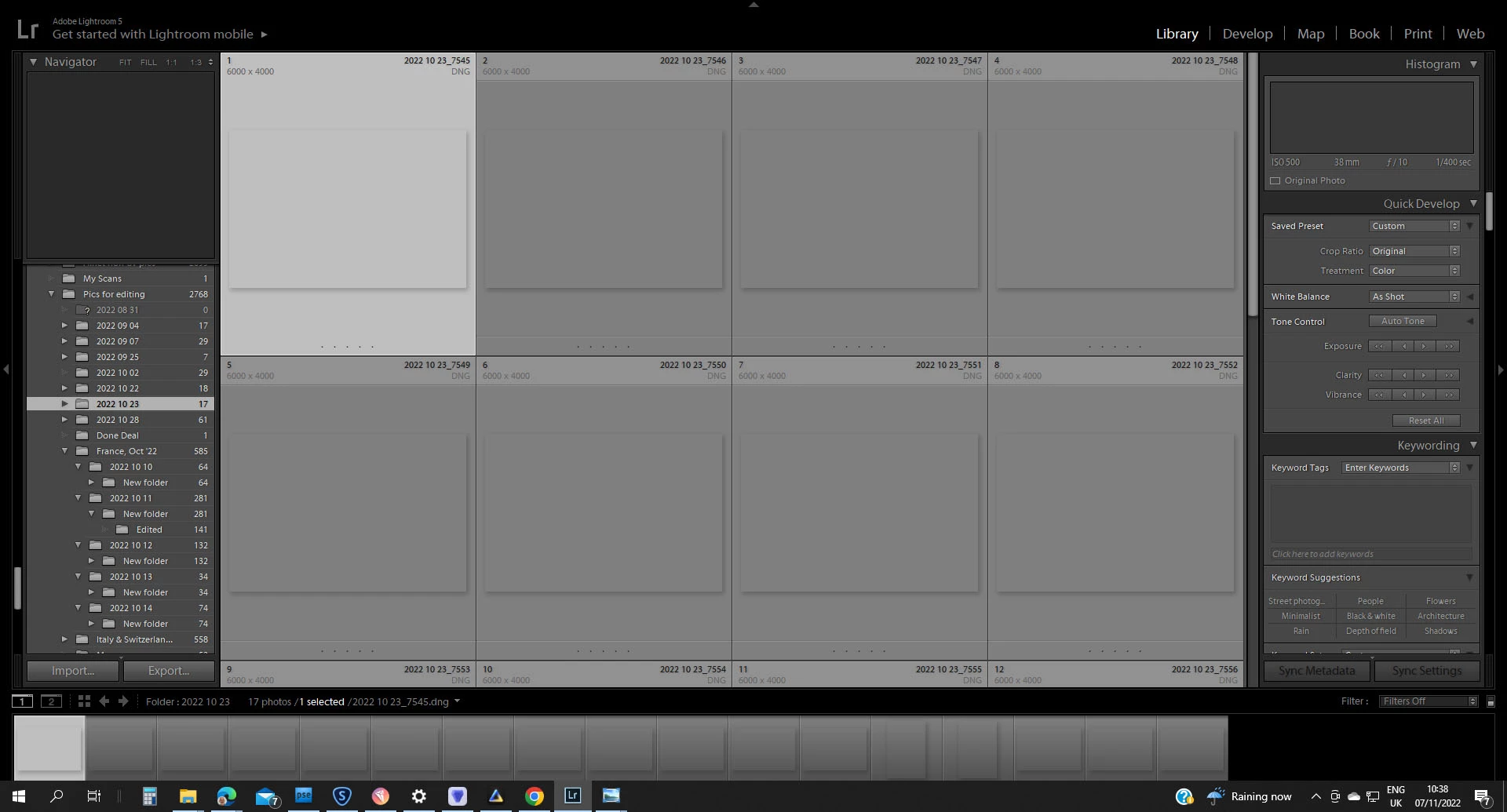Collapse the Keywording panel
This screenshot has width=1507, height=812.
(1473, 445)
